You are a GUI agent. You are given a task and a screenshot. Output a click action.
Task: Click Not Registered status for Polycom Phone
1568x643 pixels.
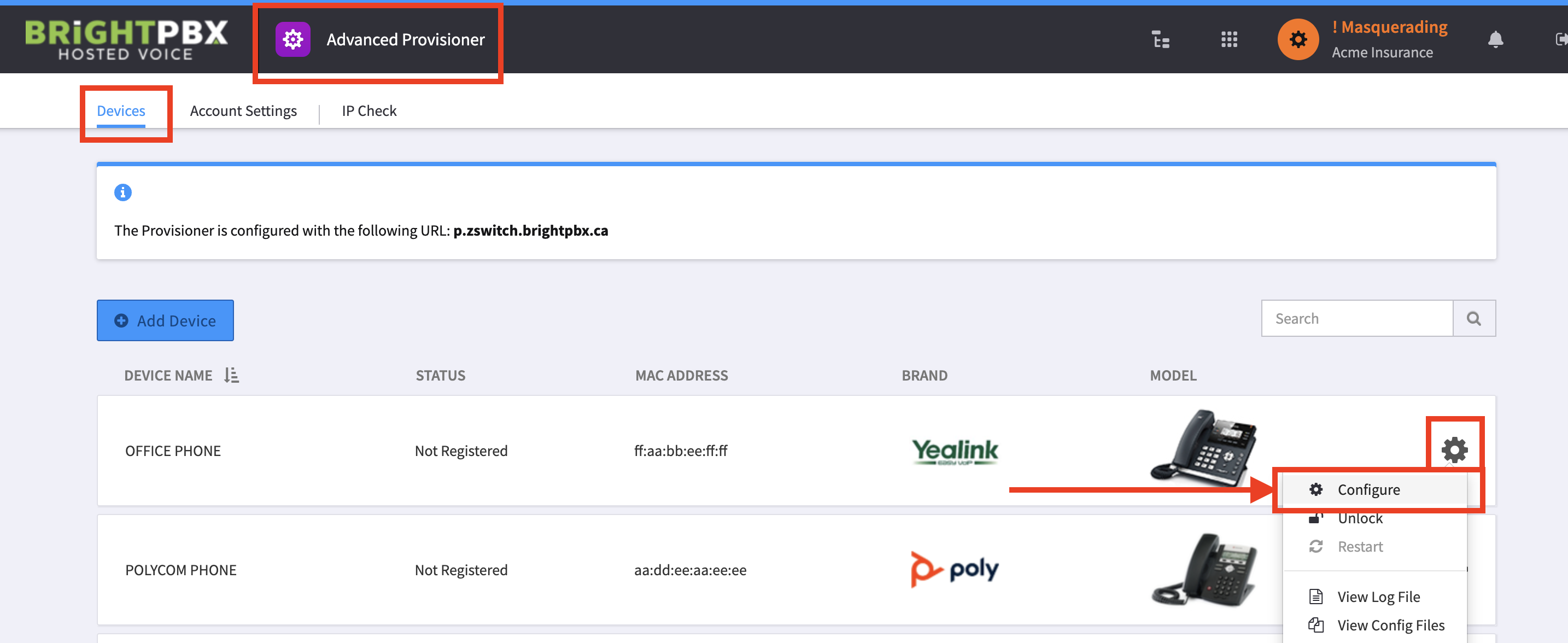461,570
